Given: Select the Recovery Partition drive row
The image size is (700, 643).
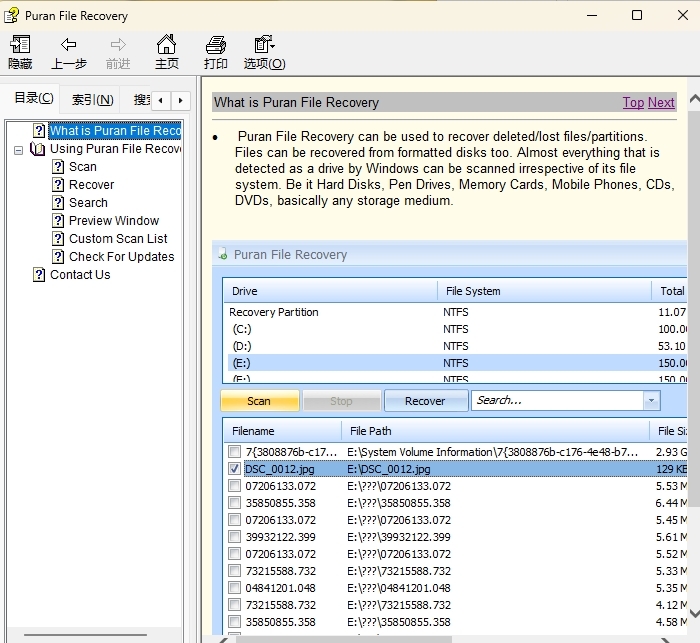Looking at the screenshot, I should click(x=455, y=312).
